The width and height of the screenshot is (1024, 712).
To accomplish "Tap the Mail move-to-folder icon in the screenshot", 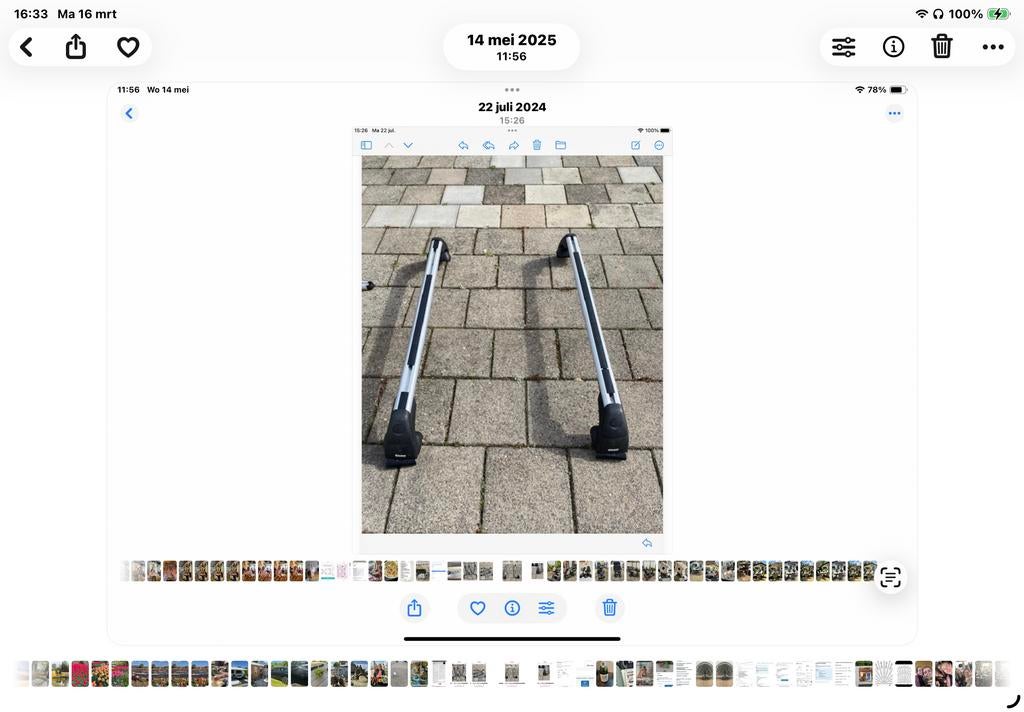I will coord(560,145).
